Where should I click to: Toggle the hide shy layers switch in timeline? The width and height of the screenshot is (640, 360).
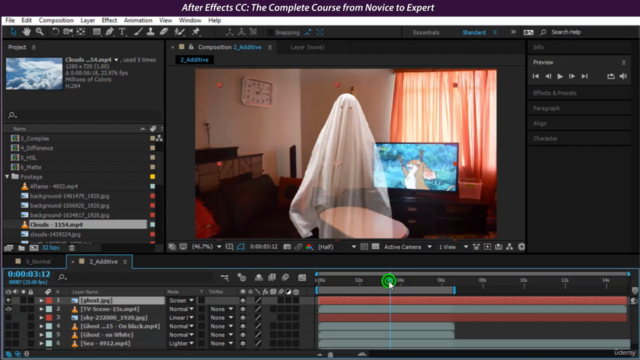pyautogui.click(x=259, y=278)
